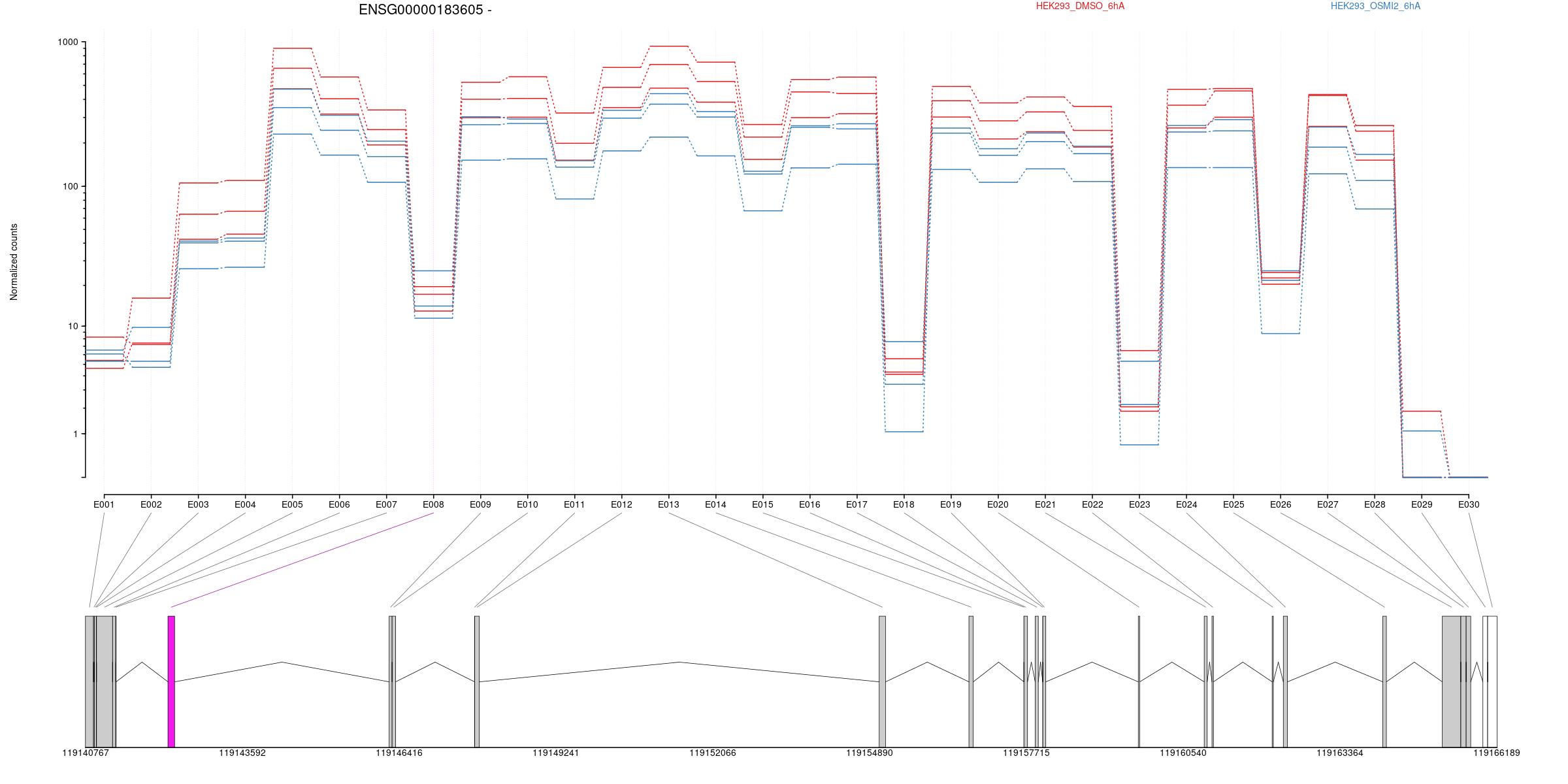
Task: Select exon label E020
Action: point(998,504)
